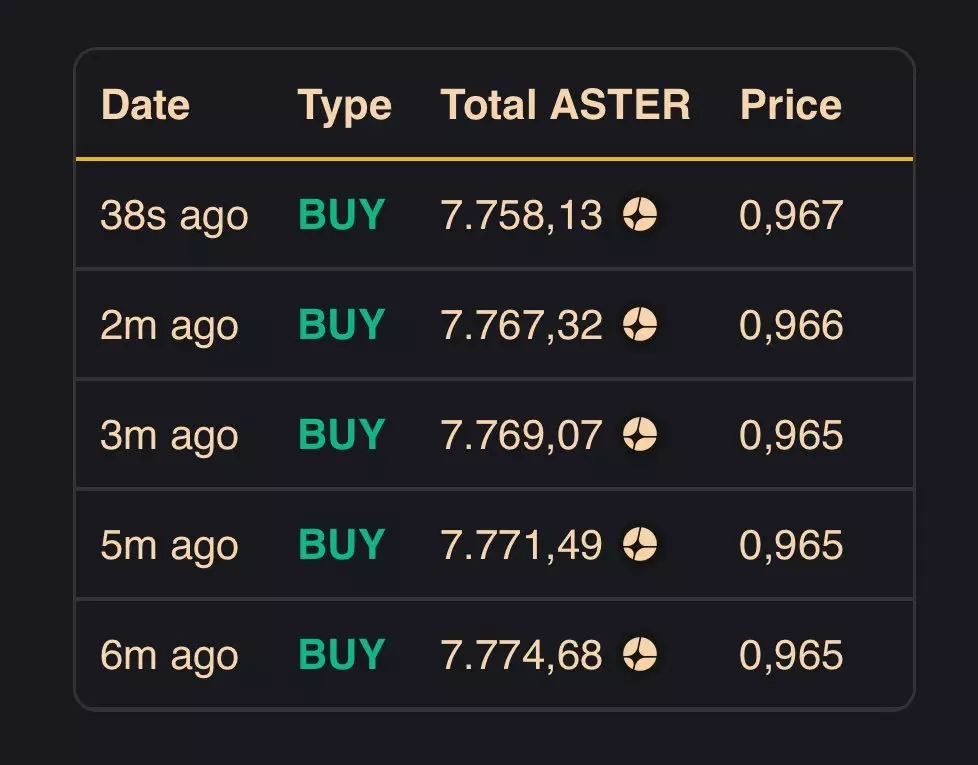Select the 0,967 price value
The width and height of the screenshot is (978, 765).
point(791,215)
